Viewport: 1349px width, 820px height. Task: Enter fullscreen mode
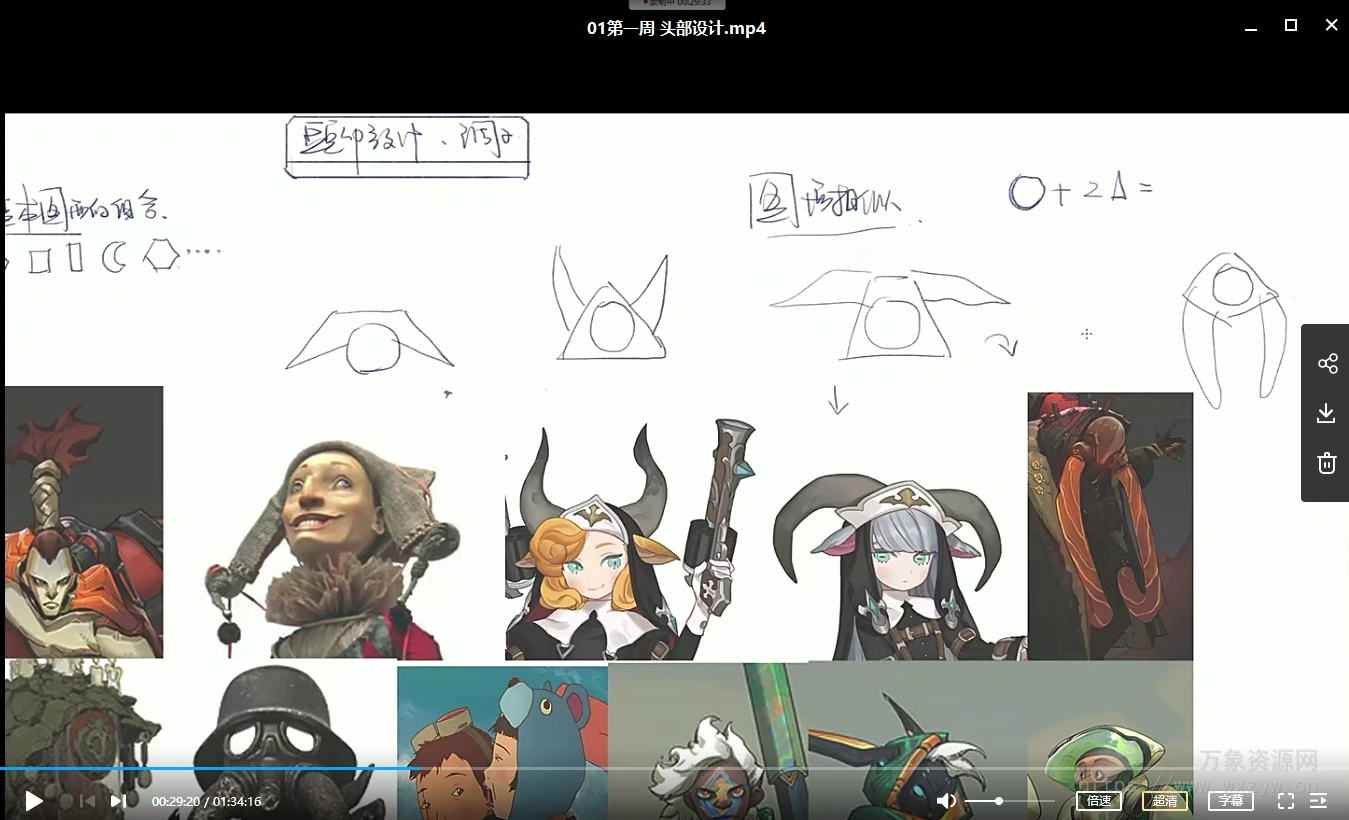[x=1286, y=801]
